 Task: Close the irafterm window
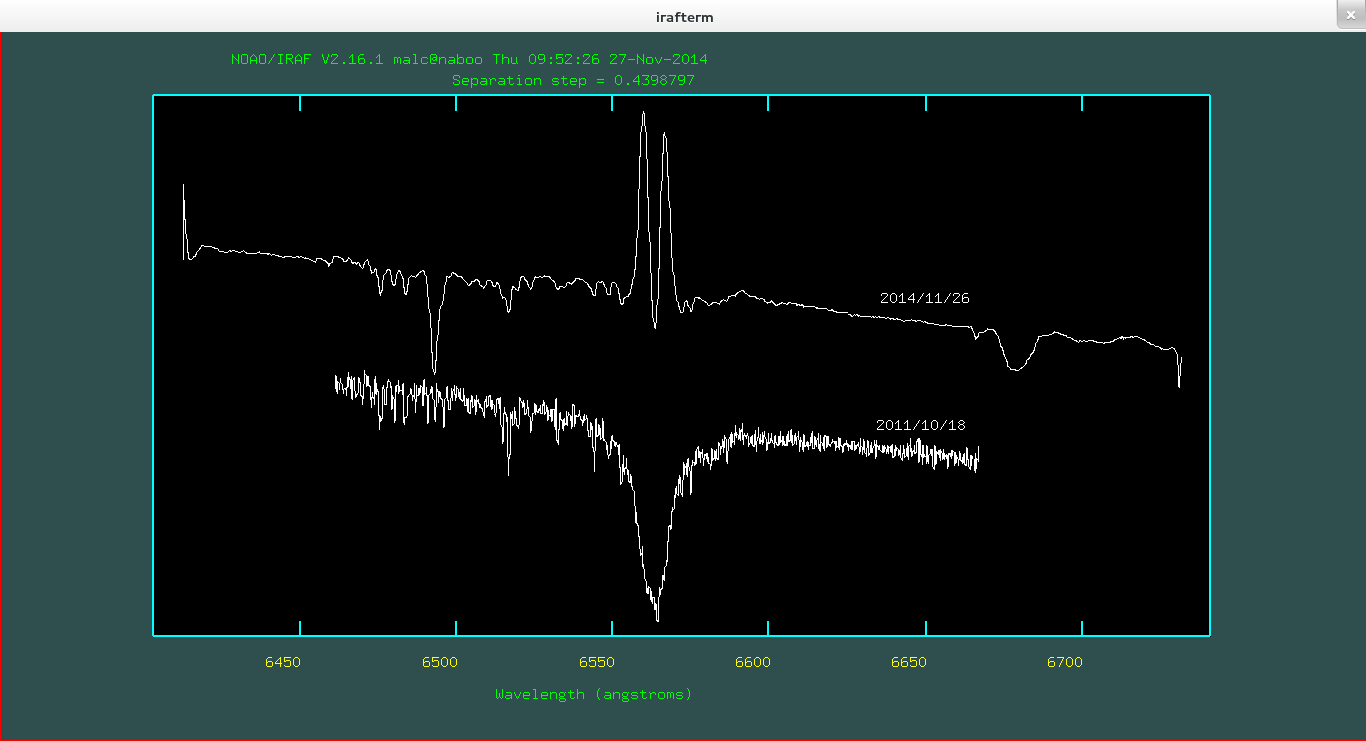1350,13
